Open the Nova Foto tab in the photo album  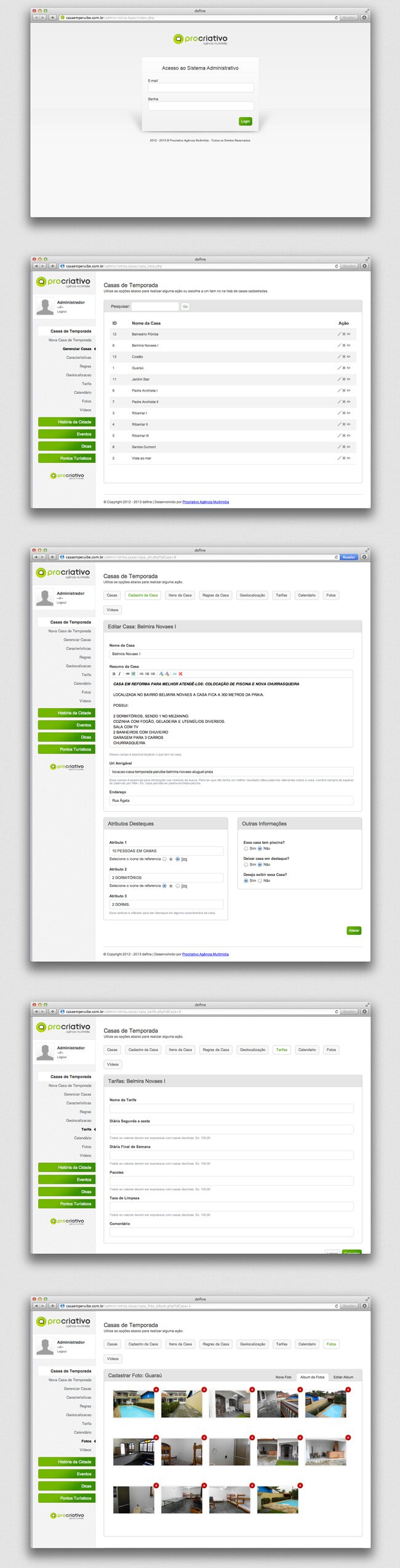(x=284, y=1377)
